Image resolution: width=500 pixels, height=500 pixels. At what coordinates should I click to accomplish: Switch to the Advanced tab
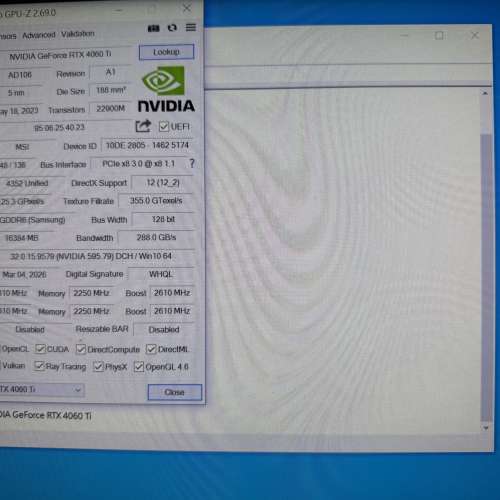(39, 35)
